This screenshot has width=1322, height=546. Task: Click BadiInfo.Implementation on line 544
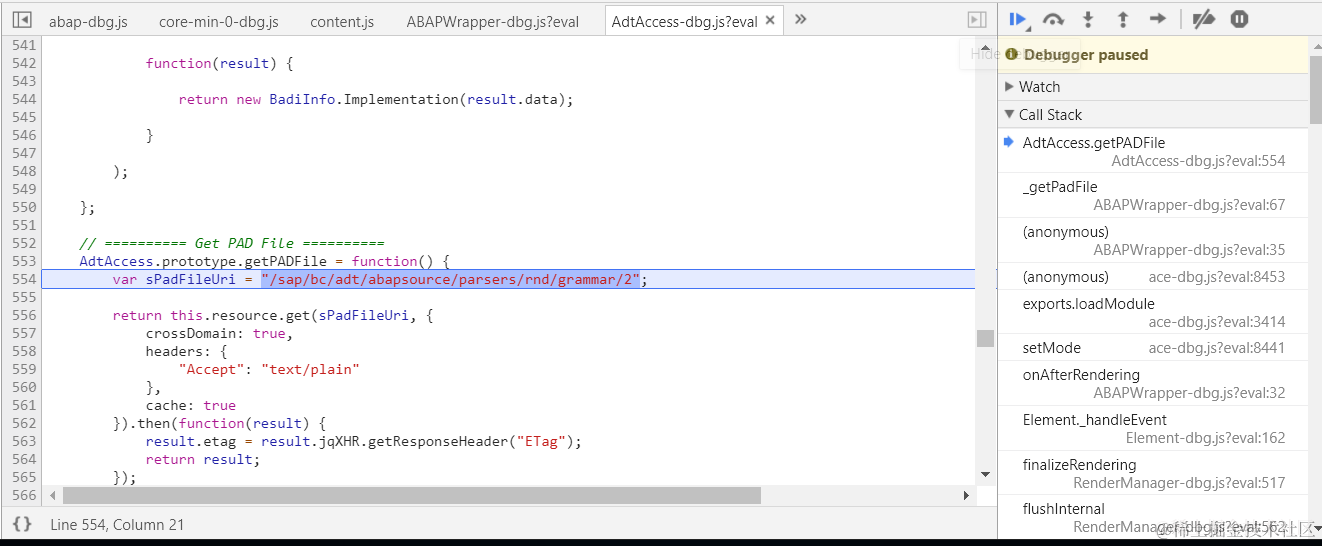(364, 99)
